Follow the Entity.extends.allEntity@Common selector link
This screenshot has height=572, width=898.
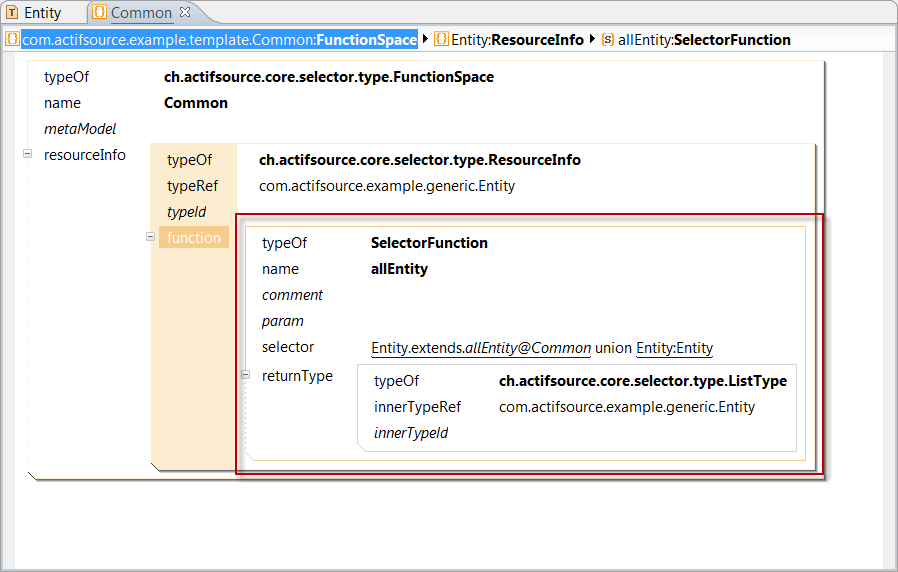[x=480, y=348]
